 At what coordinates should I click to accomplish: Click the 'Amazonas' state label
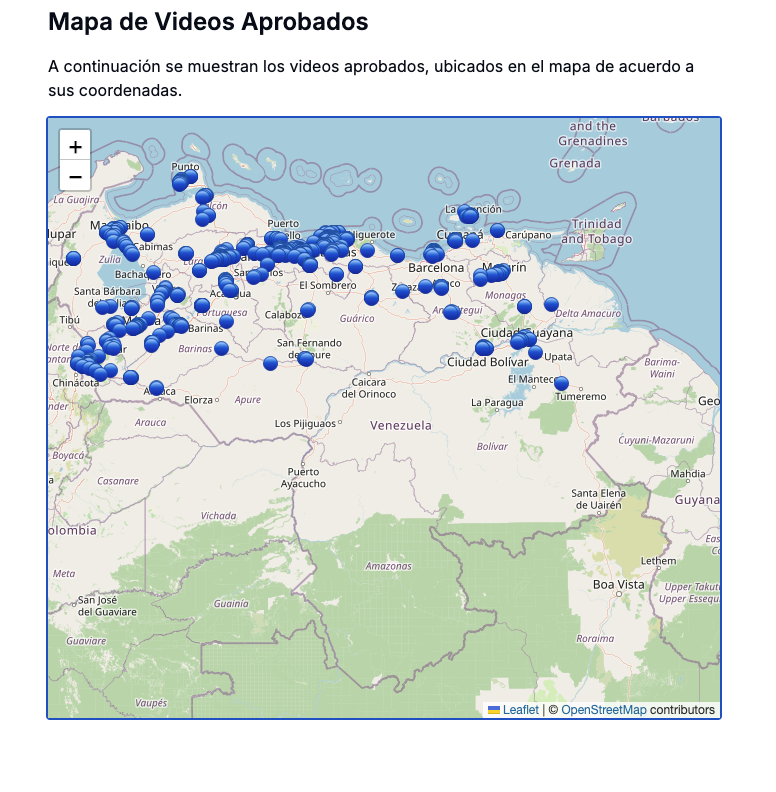point(389,566)
